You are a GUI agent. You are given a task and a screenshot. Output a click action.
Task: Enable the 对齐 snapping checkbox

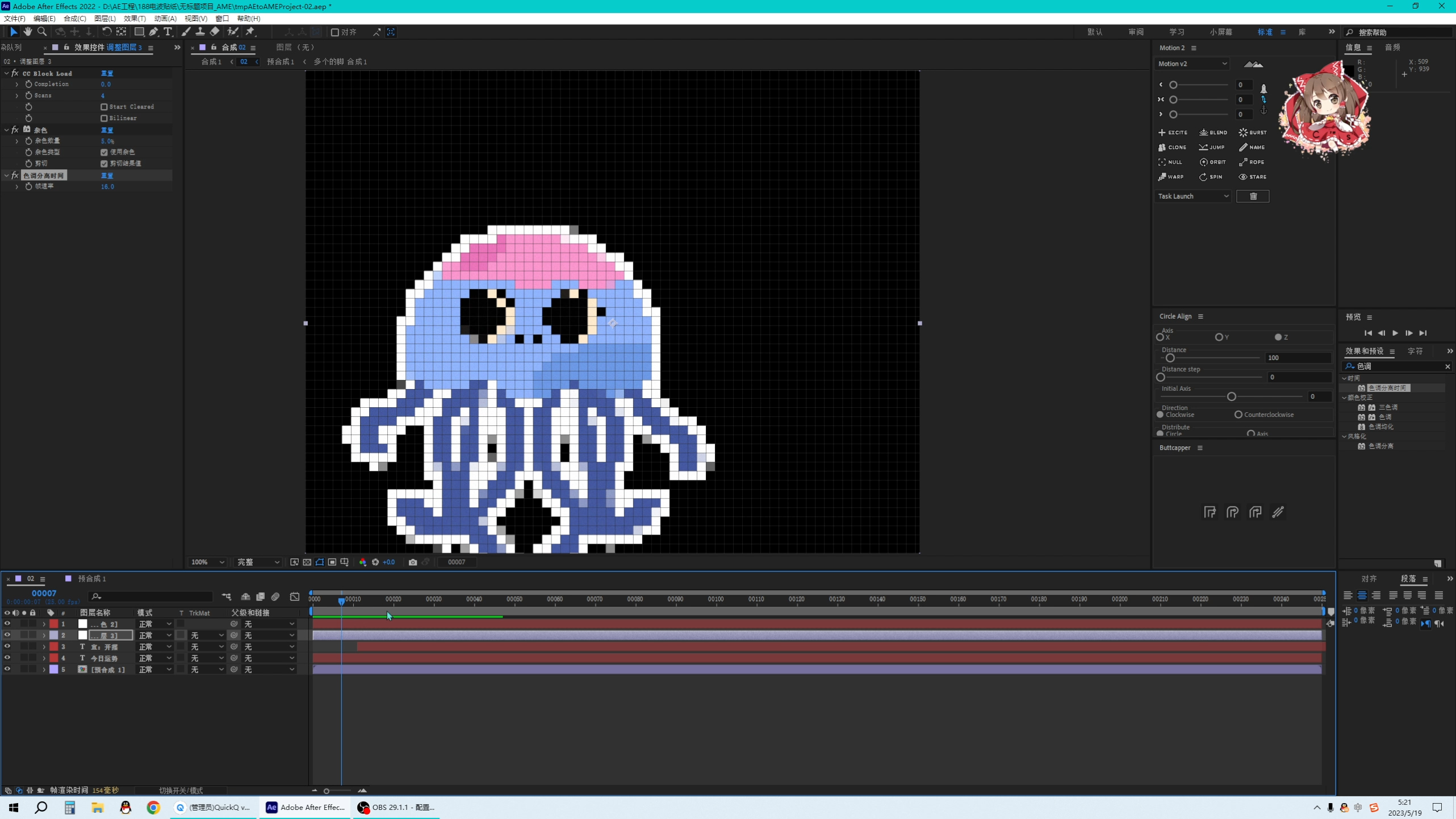(x=335, y=32)
